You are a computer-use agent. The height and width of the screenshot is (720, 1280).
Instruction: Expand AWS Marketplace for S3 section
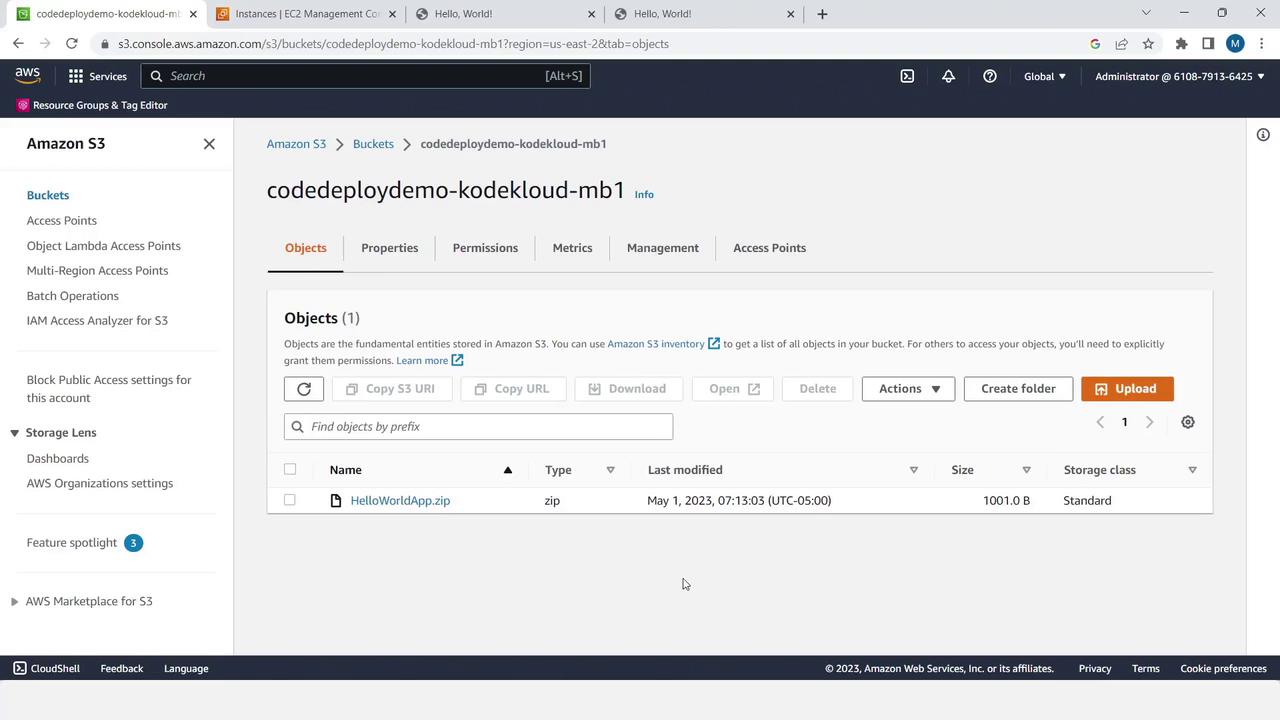pos(14,602)
